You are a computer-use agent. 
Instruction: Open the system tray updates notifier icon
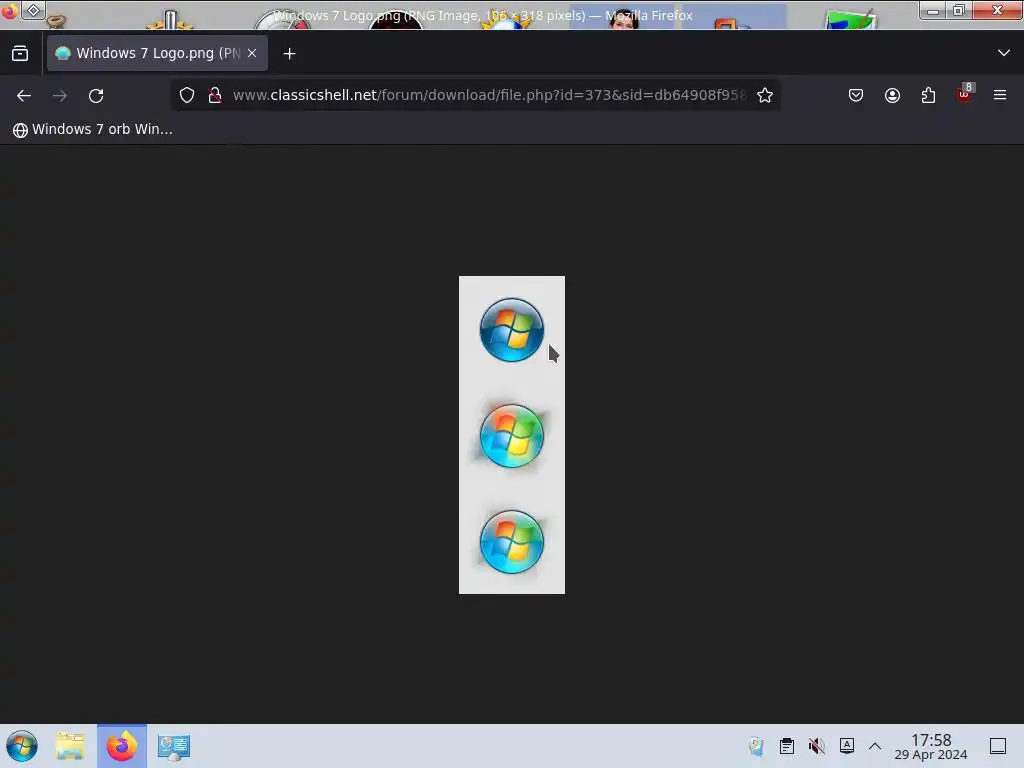click(x=756, y=746)
